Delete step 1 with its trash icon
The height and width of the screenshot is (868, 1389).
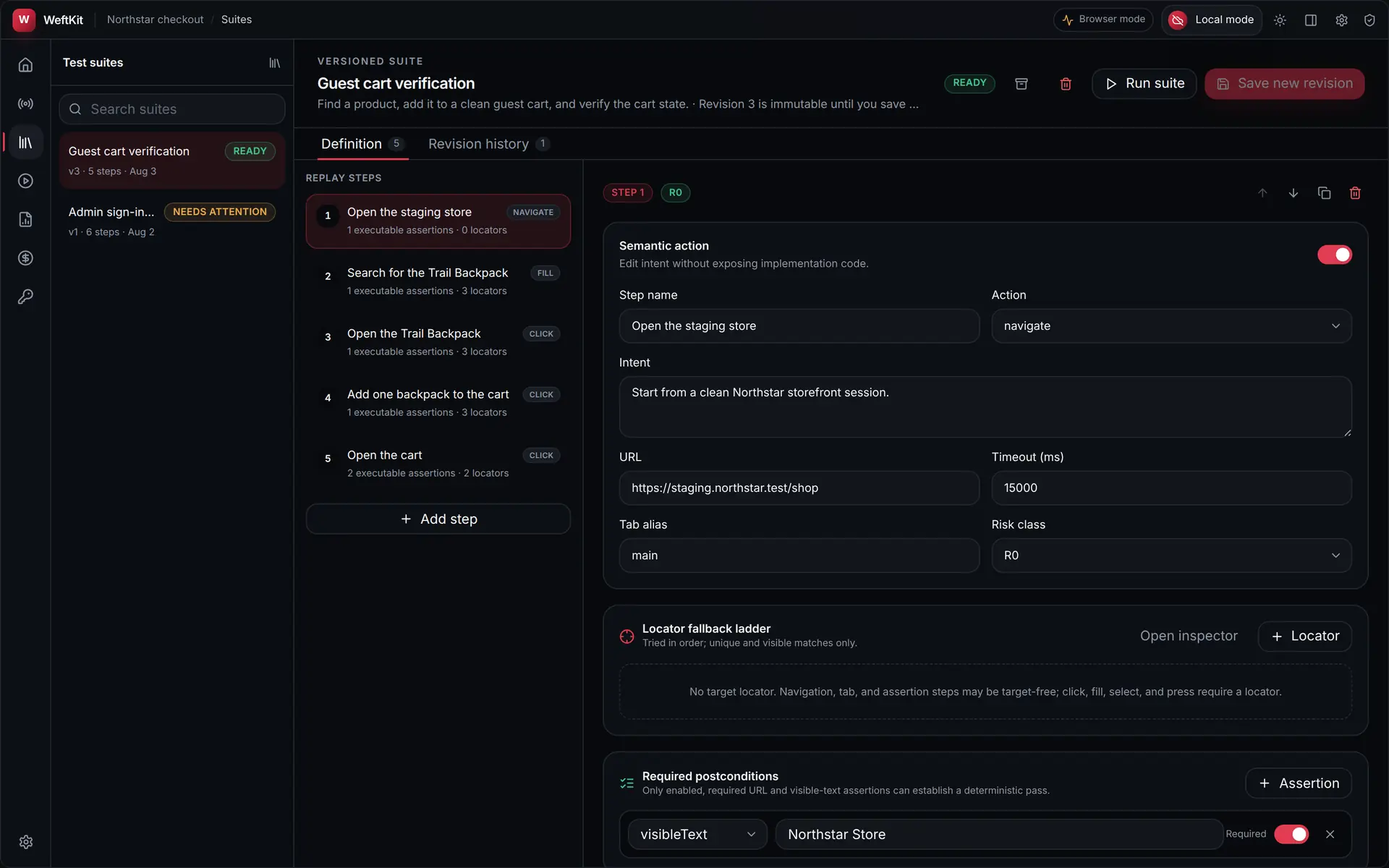(1355, 193)
